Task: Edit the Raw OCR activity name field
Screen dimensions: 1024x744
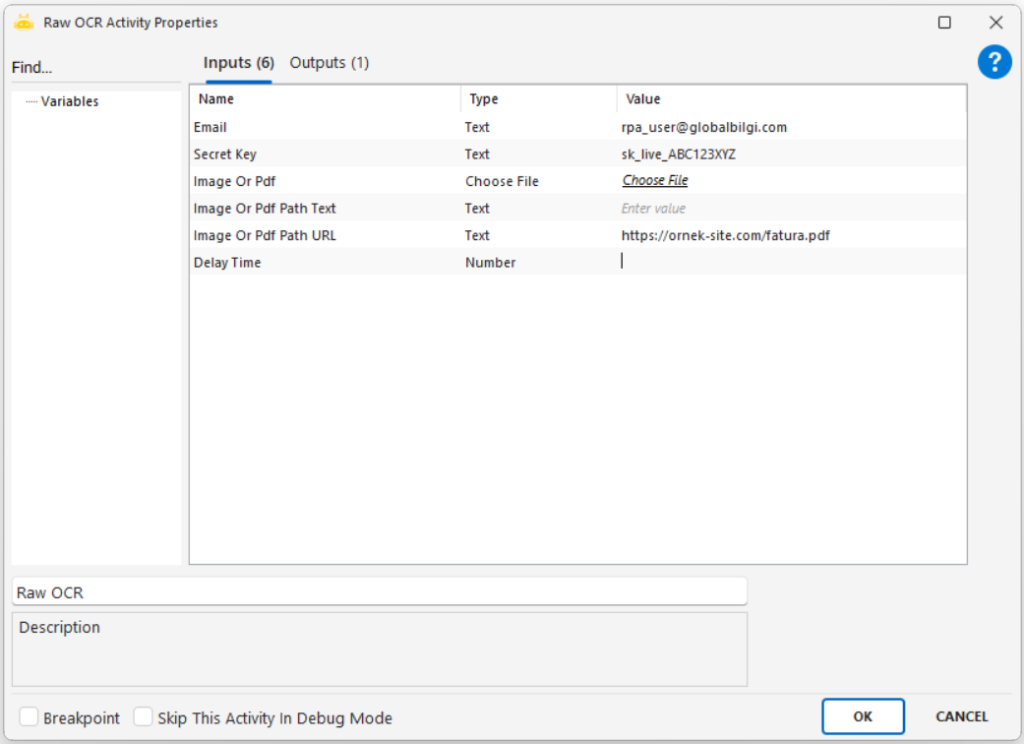Action: click(379, 592)
